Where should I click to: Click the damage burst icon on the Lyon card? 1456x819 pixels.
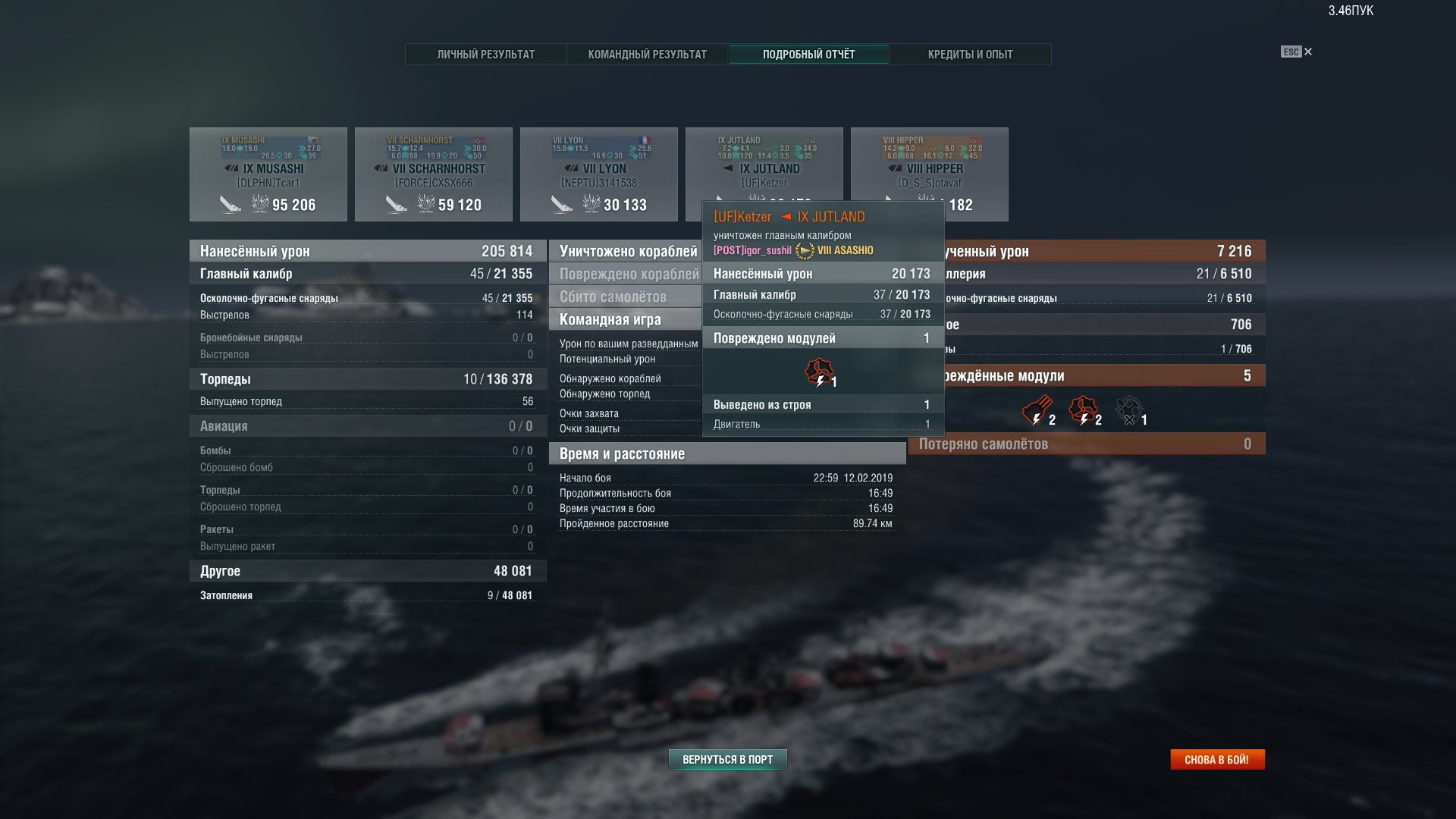pos(591,204)
